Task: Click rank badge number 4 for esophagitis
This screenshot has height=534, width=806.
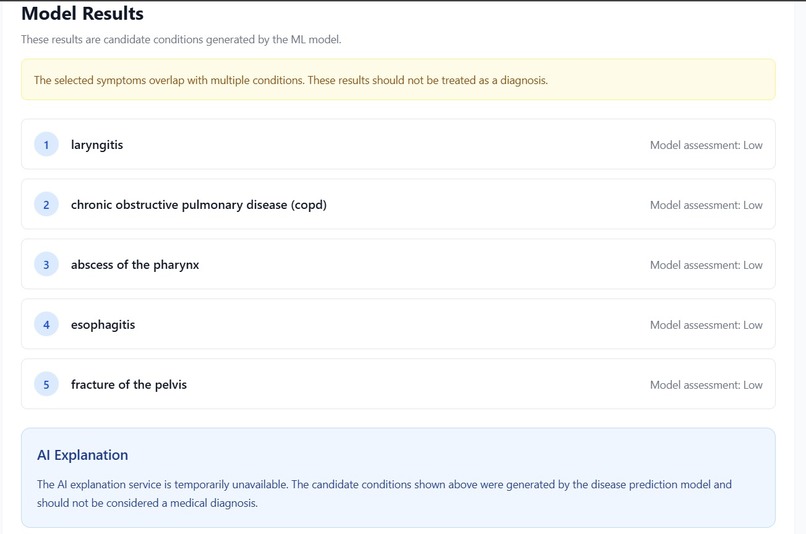Action: (x=46, y=325)
